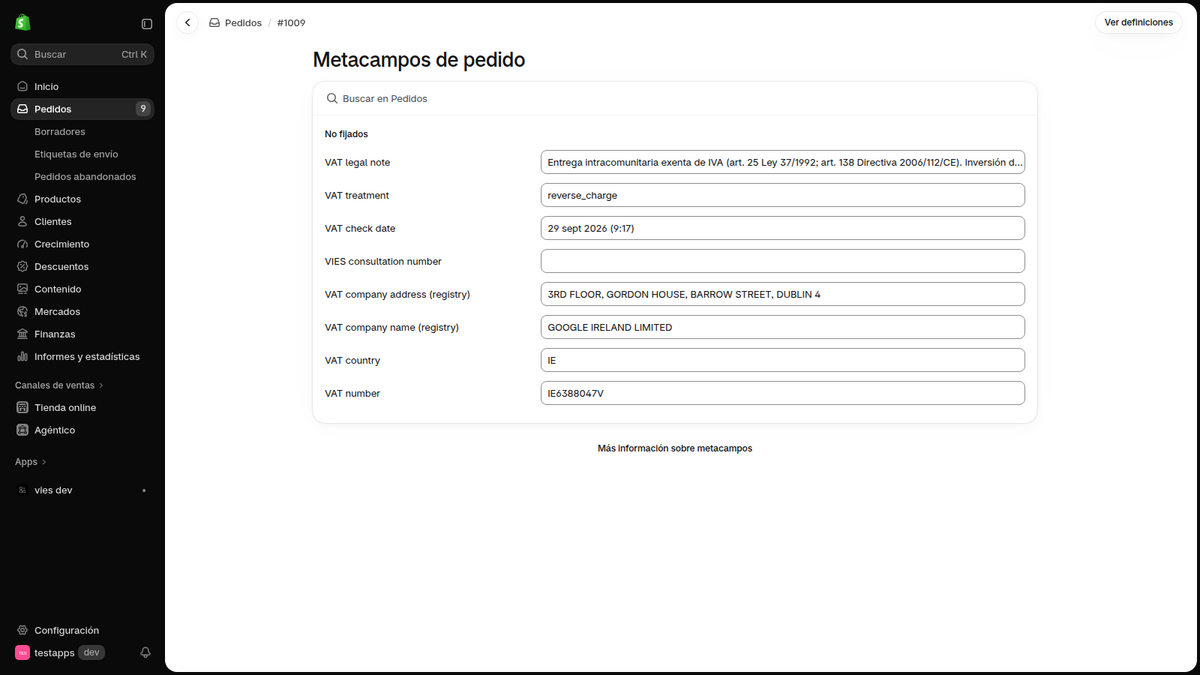Click Pedidos breadcrumb link

click(243, 23)
